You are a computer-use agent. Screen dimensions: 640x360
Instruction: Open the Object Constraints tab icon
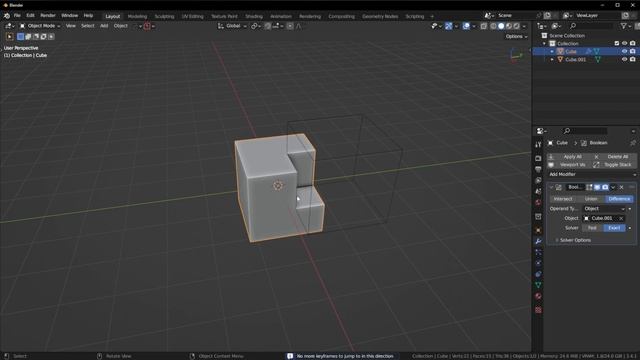coord(538,274)
